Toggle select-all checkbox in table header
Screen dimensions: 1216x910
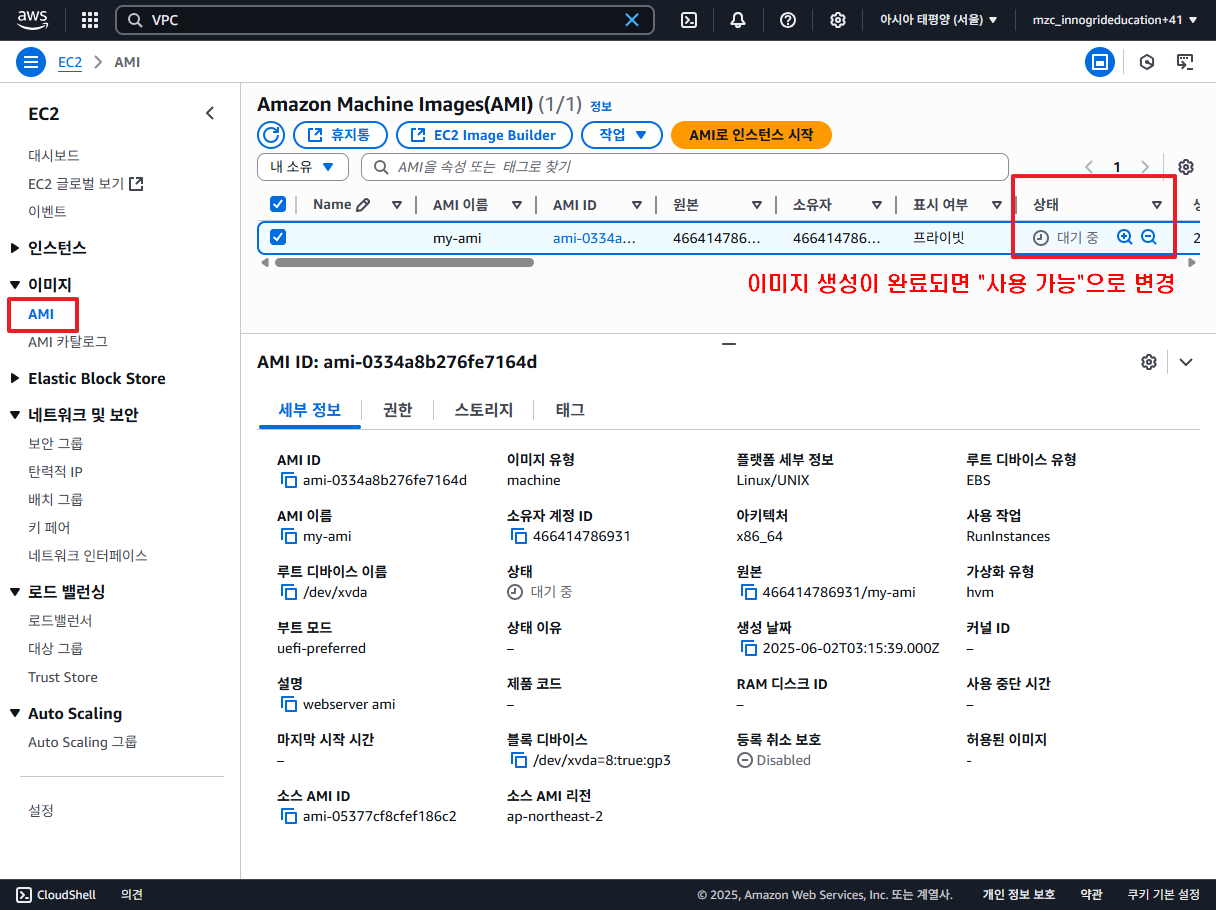[278, 205]
